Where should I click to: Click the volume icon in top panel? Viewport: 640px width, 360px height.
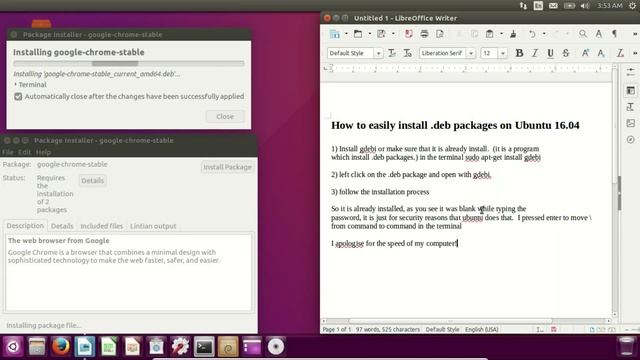tap(585, 6)
